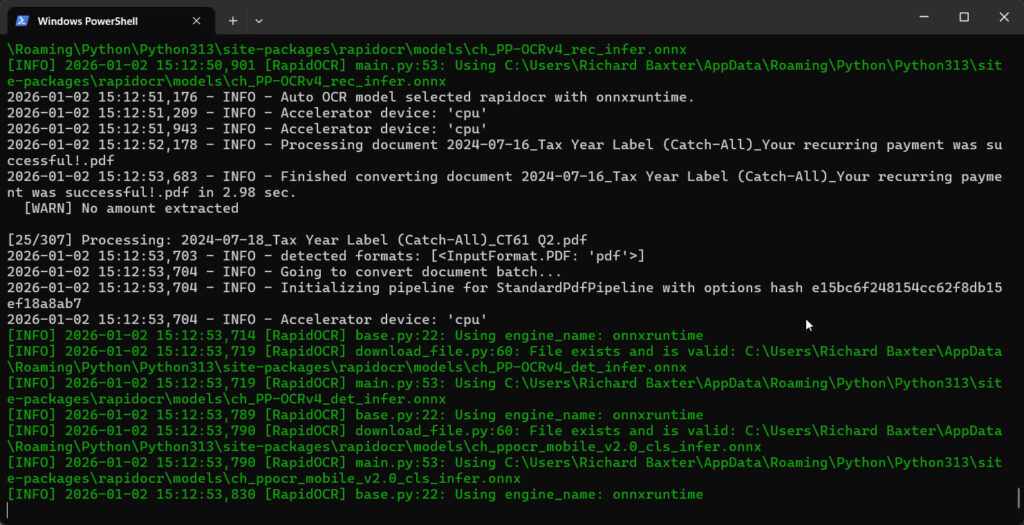This screenshot has height=525, width=1024.
Task: Select the Windows PowerShell tab title
Action: (86, 19)
